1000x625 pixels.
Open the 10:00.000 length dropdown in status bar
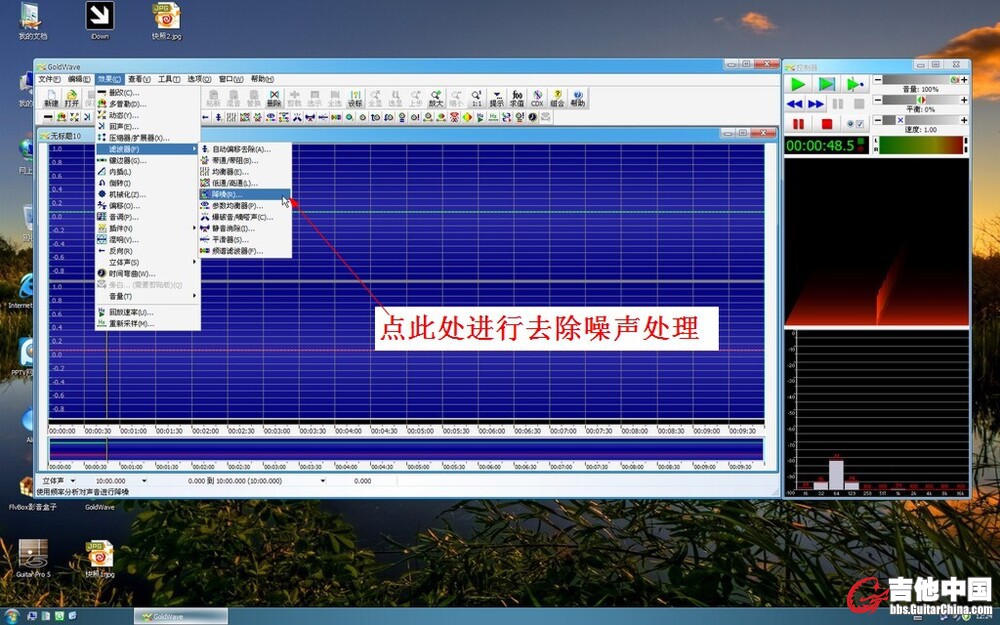point(144,481)
